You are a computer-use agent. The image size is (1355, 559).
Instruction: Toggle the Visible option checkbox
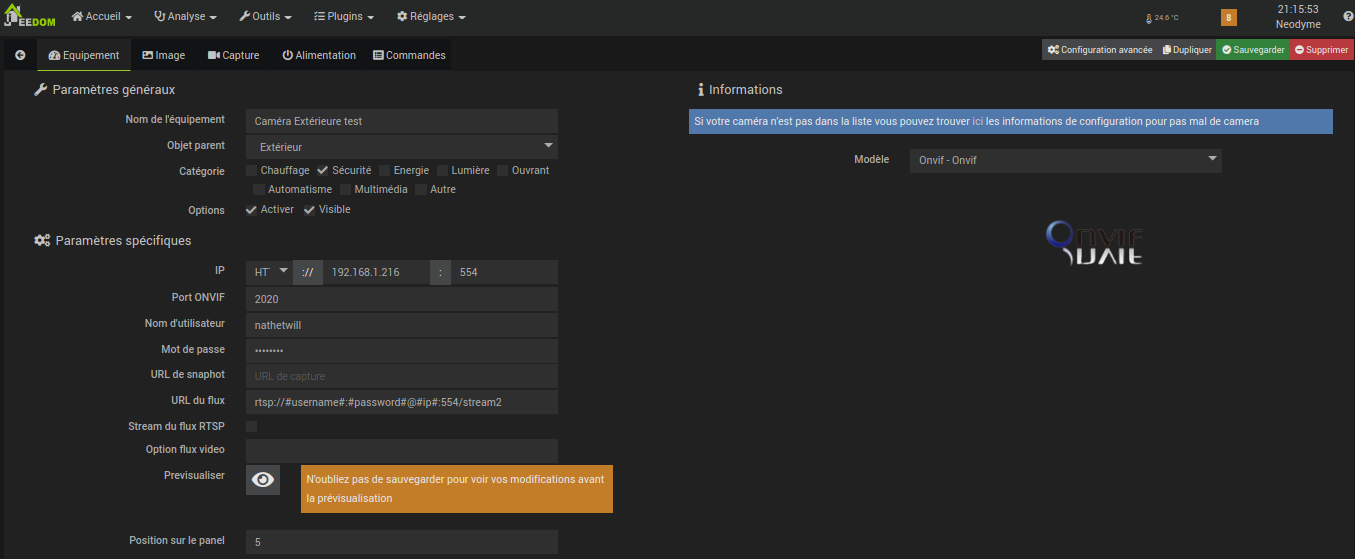[310, 210]
